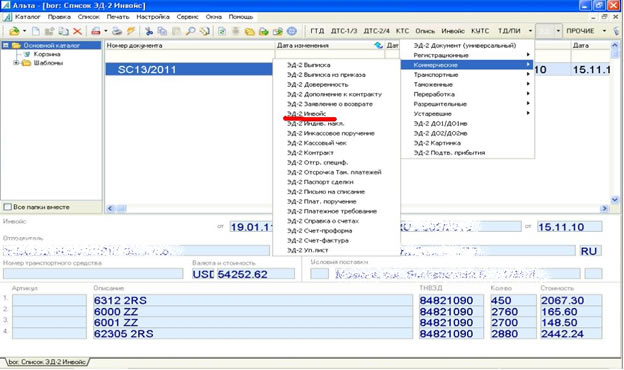Select the Коммерческие menu item
The width and height of the screenshot is (624, 370).
coord(467,65)
